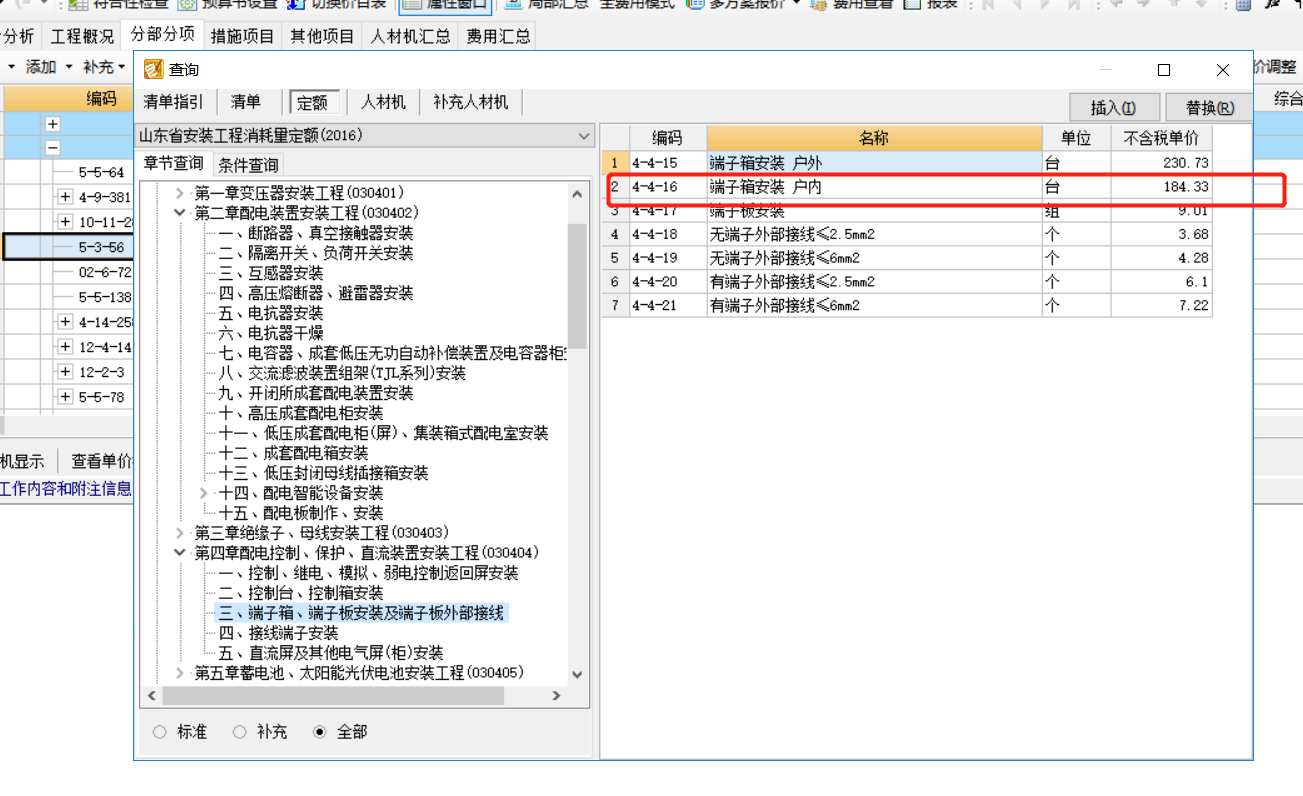Viewport: 1303px width, 796px height.
Task: Select 一、控制、继电、模拟、弱电控制返回屏安装
Action: tap(368, 573)
